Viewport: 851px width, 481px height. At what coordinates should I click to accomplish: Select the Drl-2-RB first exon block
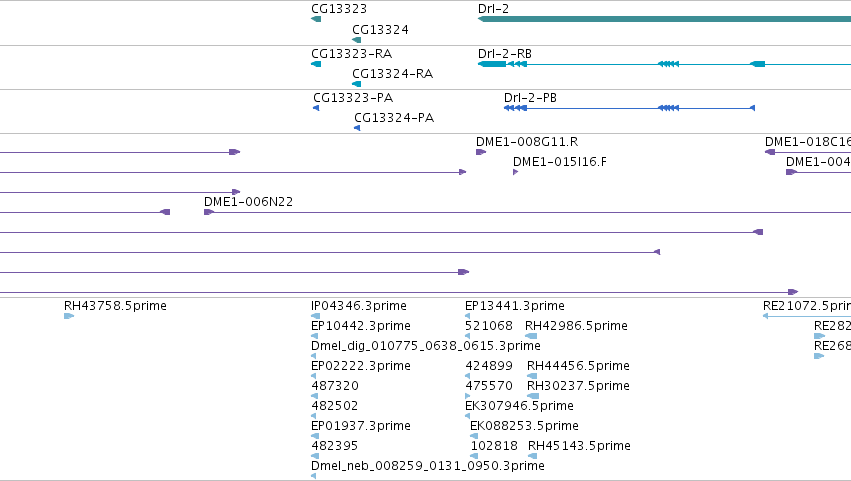[x=492, y=64]
